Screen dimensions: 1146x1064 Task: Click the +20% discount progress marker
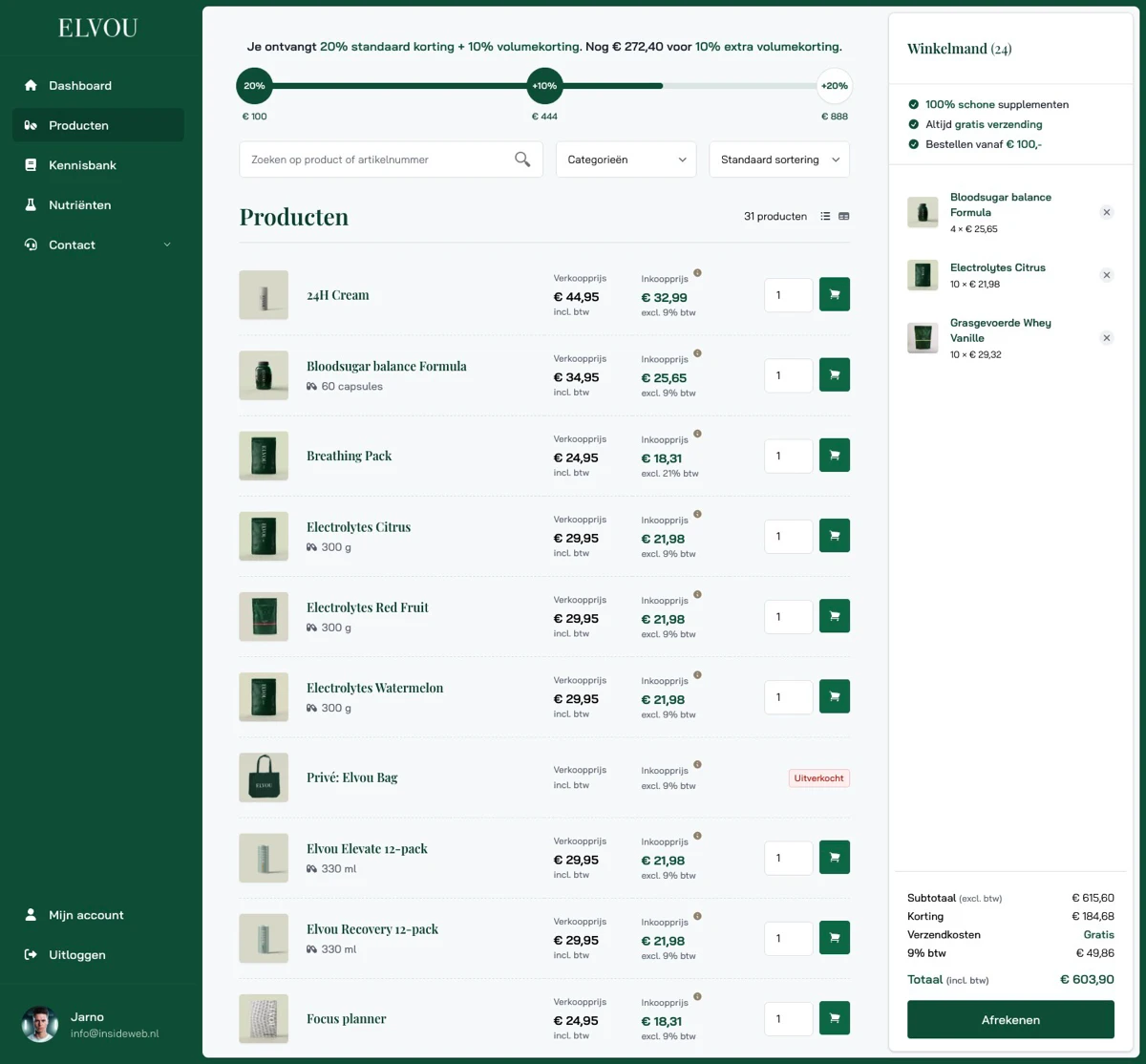click(834, 86)
